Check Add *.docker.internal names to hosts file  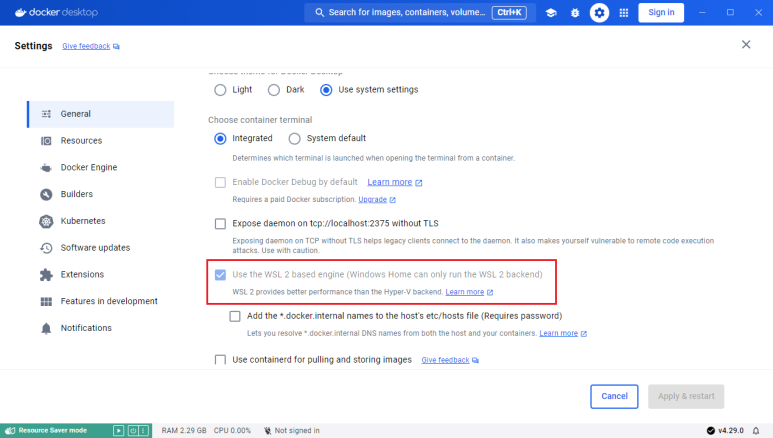235,316
